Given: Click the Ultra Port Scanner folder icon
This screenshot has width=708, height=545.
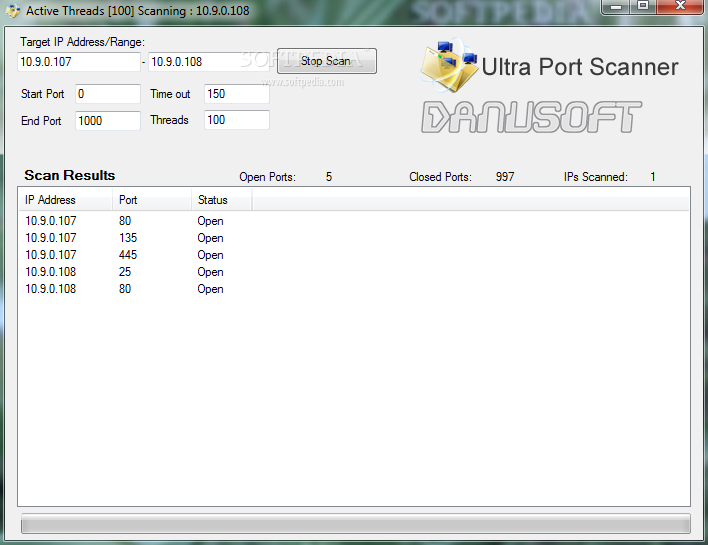Looking at the screenshot, I should pos(449,66).
